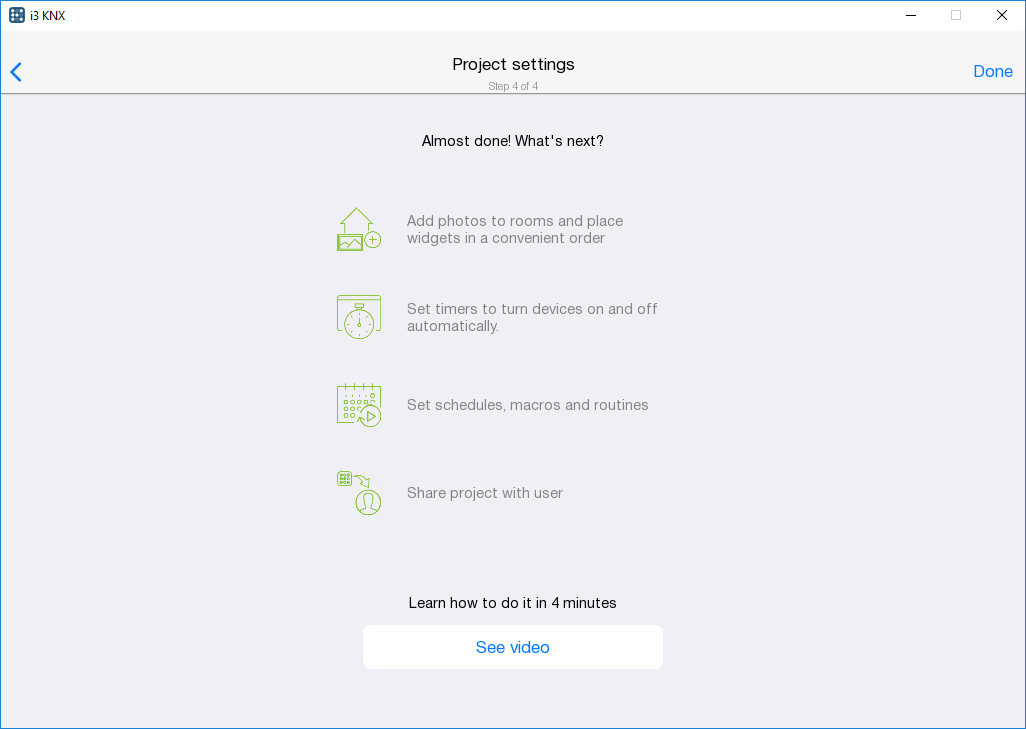Viewport: 1026px width, 729px height.
Task: Click the Done button
Action: click(x=992, y=72)
